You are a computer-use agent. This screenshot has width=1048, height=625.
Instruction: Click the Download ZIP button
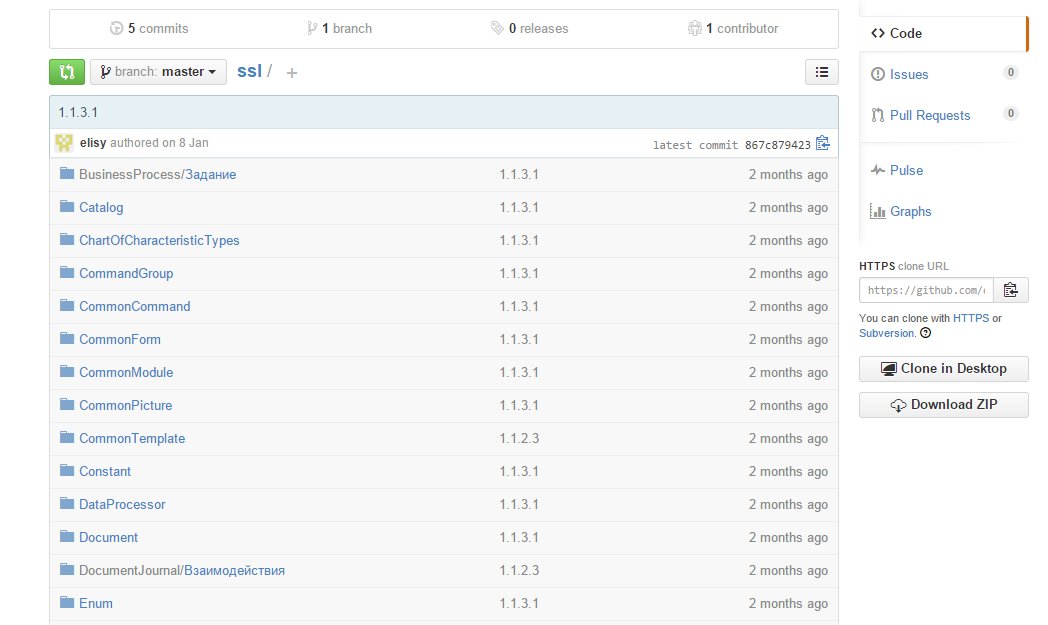point(943,405)
